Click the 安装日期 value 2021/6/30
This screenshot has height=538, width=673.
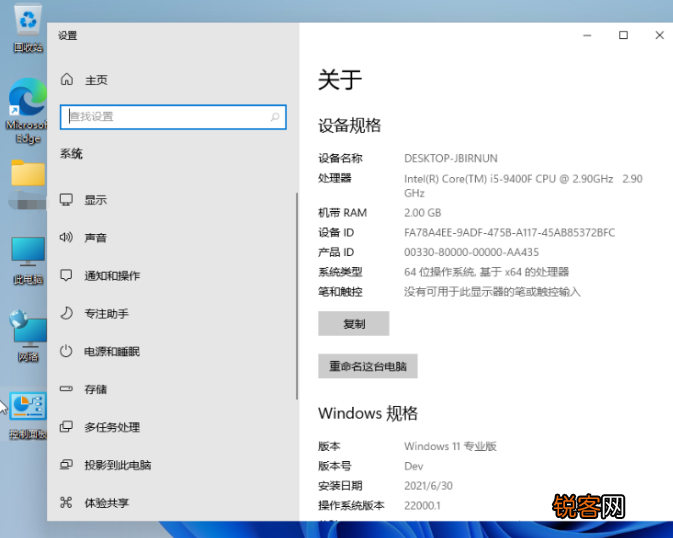[x=428, y=486]
